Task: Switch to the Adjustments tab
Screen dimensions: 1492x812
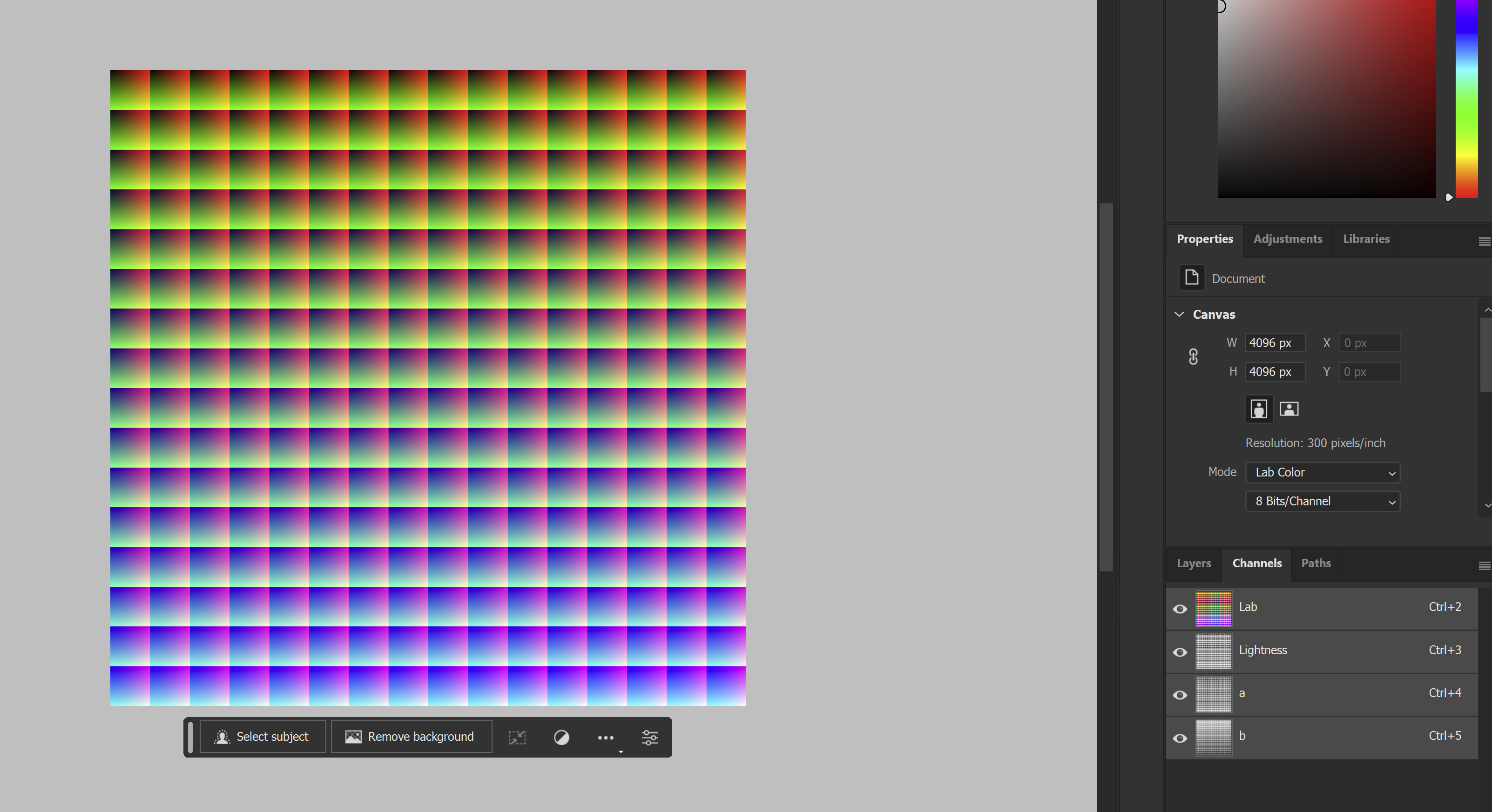Action: coord(1288,239)
